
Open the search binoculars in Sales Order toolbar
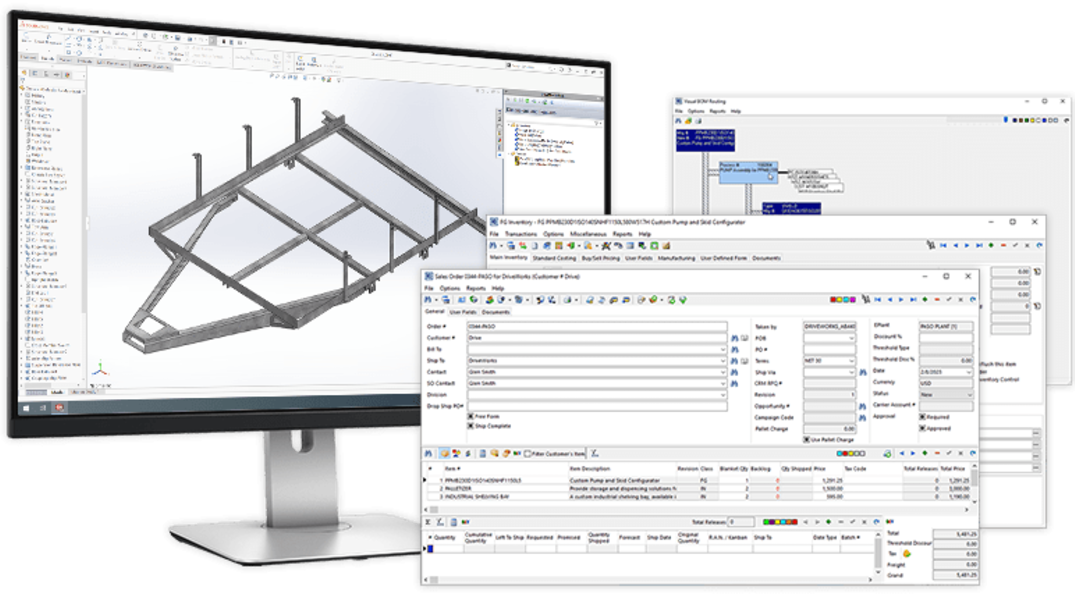click(428, 300)
